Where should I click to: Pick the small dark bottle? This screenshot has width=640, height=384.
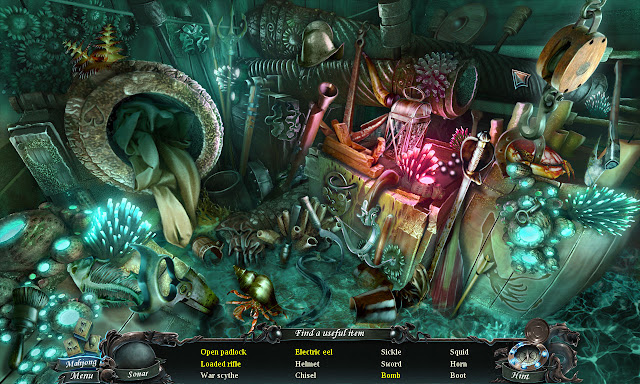(285, 253)
